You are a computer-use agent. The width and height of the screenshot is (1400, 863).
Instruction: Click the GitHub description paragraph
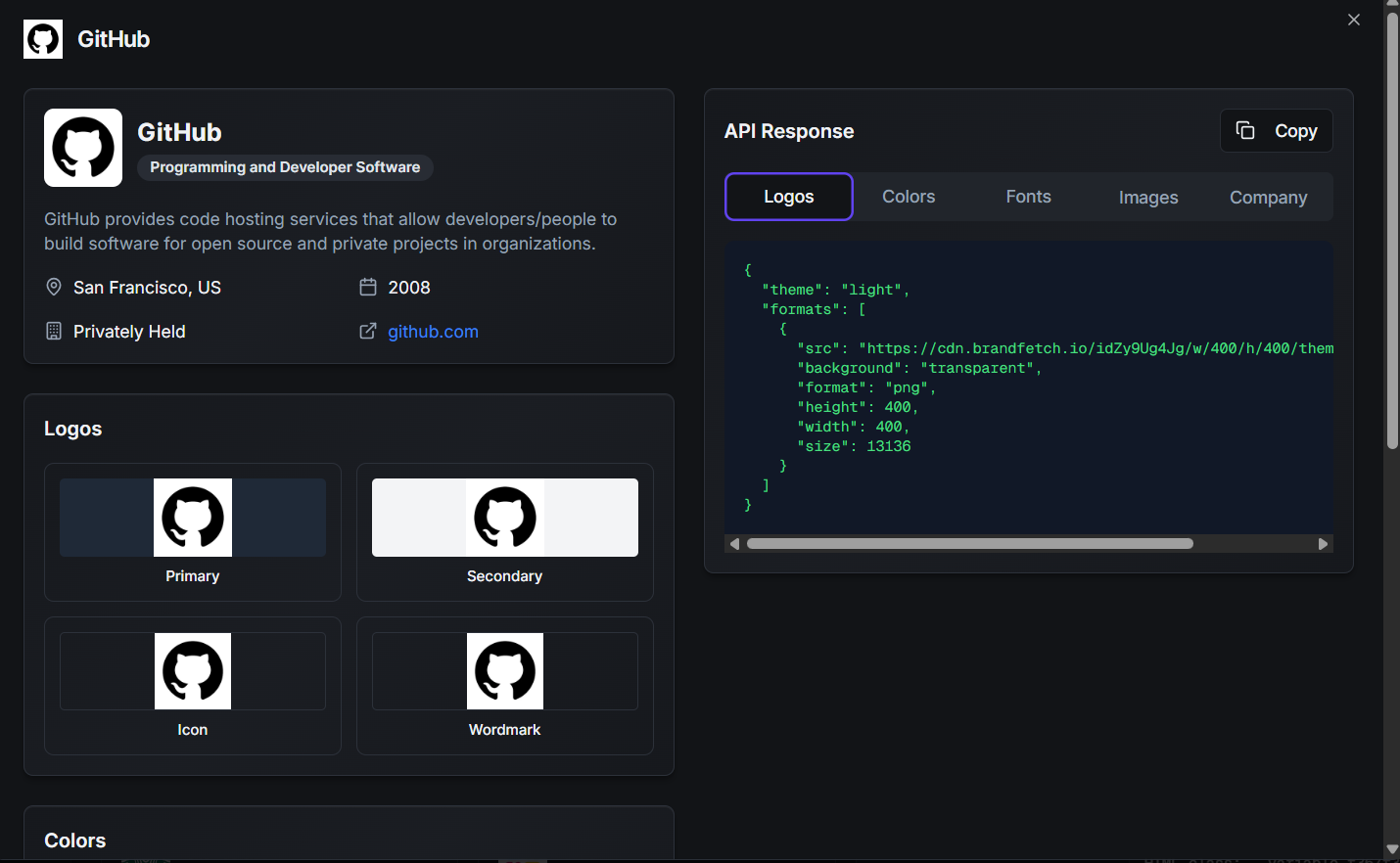pyautogui.click(x=331, y=231)
